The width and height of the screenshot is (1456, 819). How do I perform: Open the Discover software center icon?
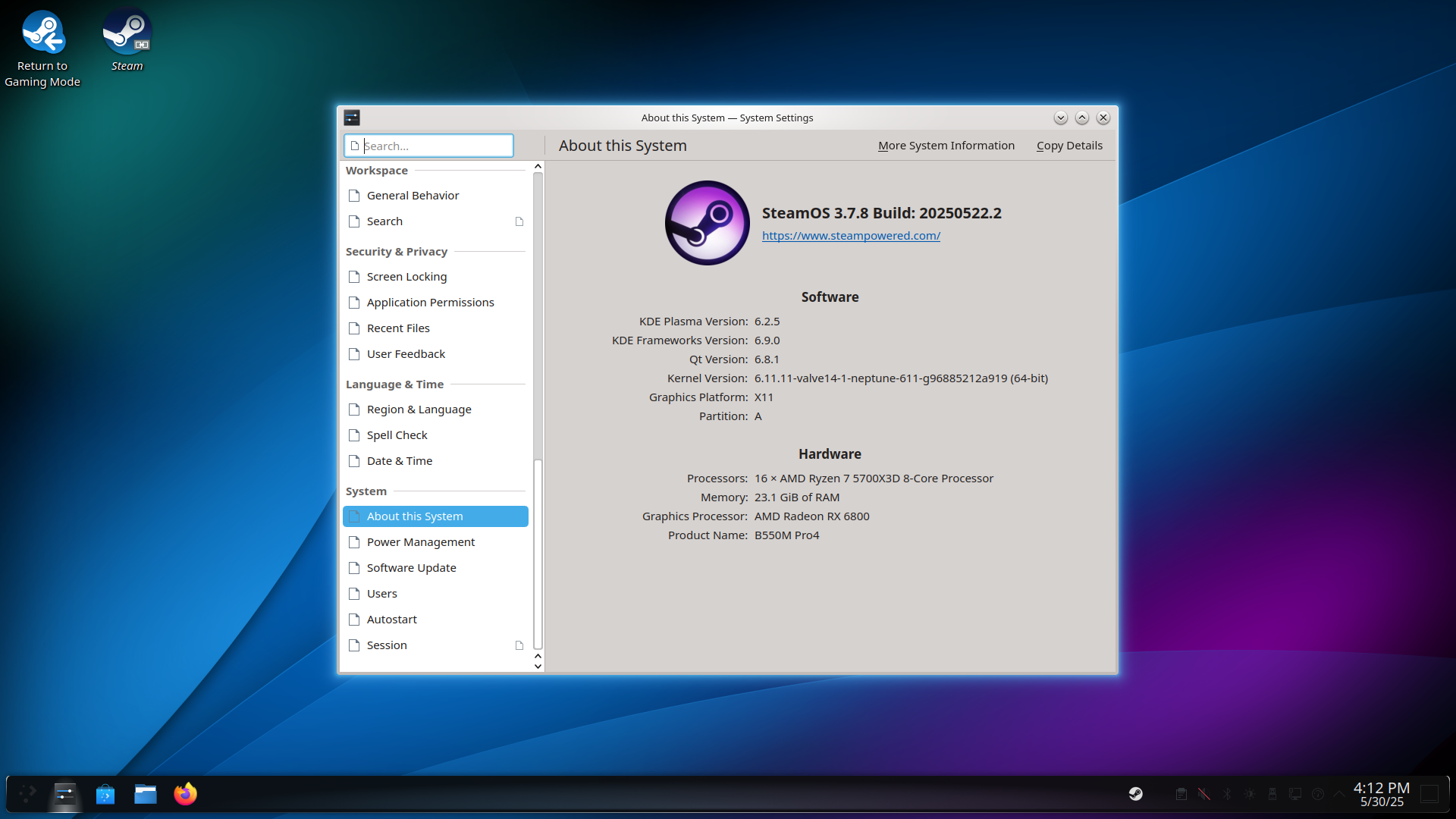tap(105, 794)
